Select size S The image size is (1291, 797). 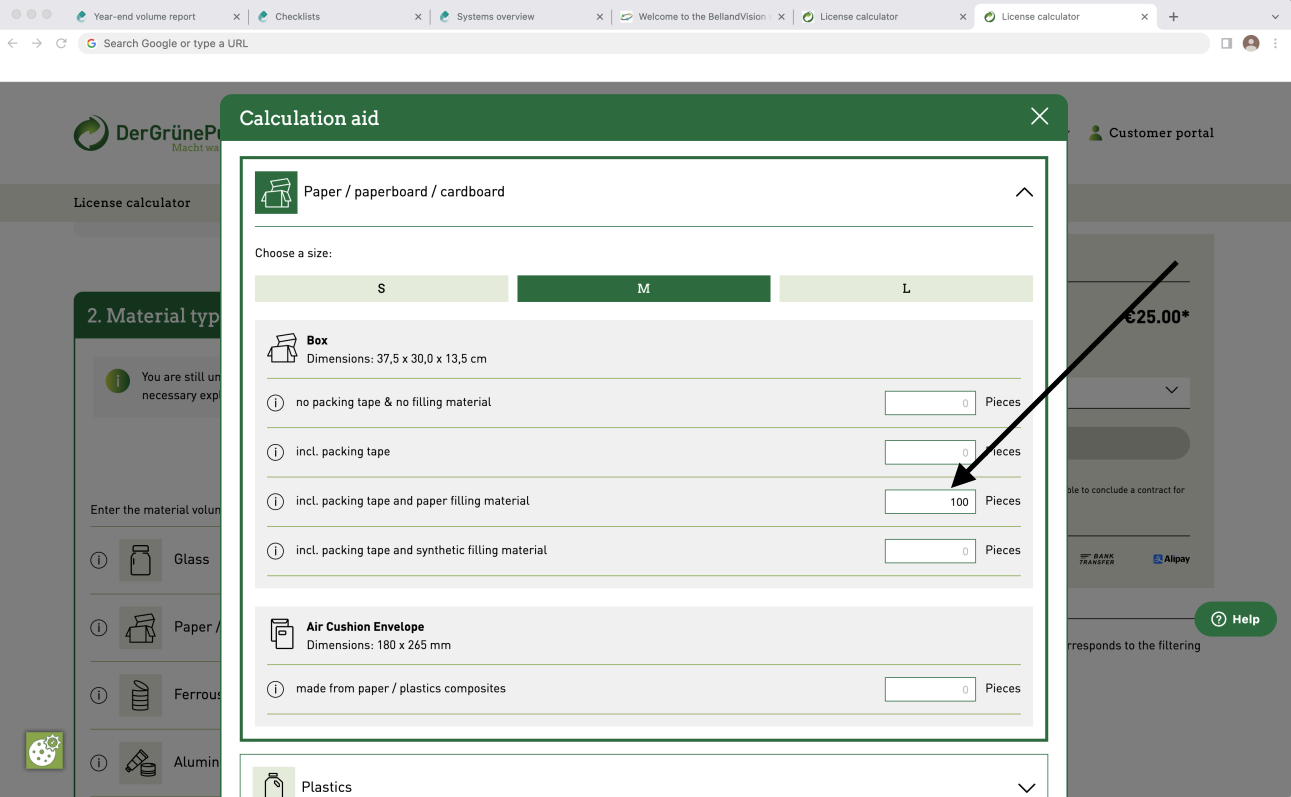point(381,288)
